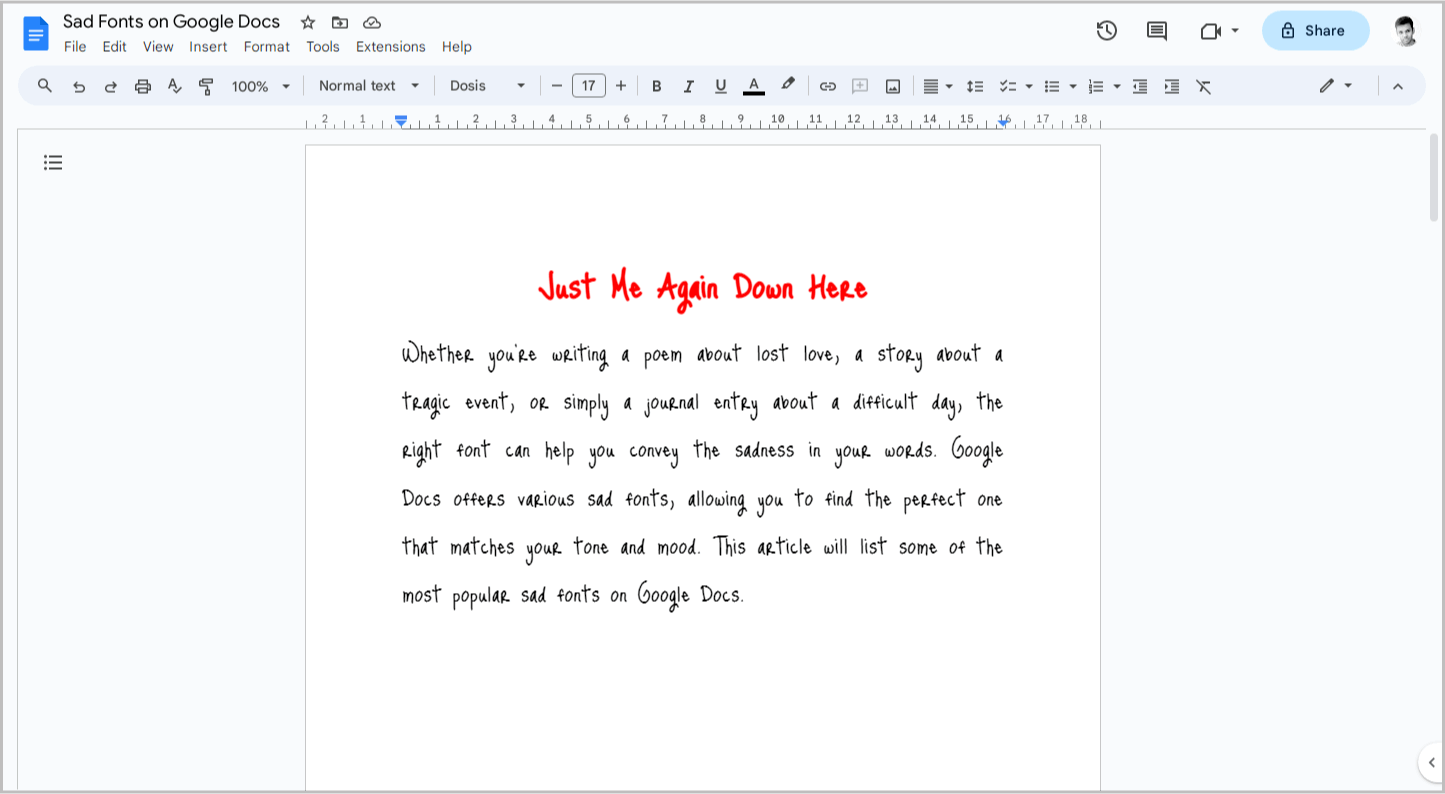Click the right indent marker on ruler

tap(1003, 123)
